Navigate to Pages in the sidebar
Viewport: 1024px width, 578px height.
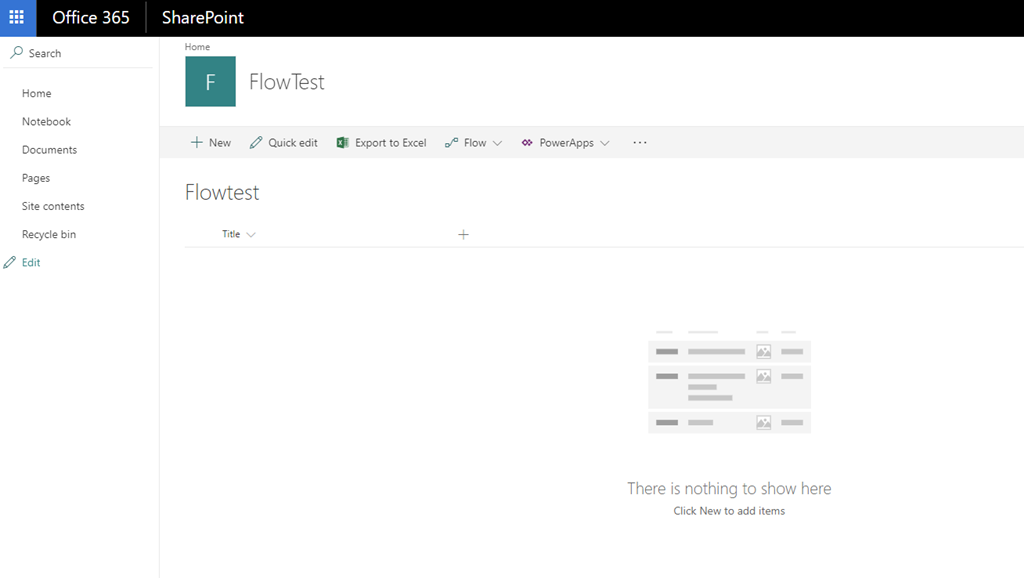(36, 178)
